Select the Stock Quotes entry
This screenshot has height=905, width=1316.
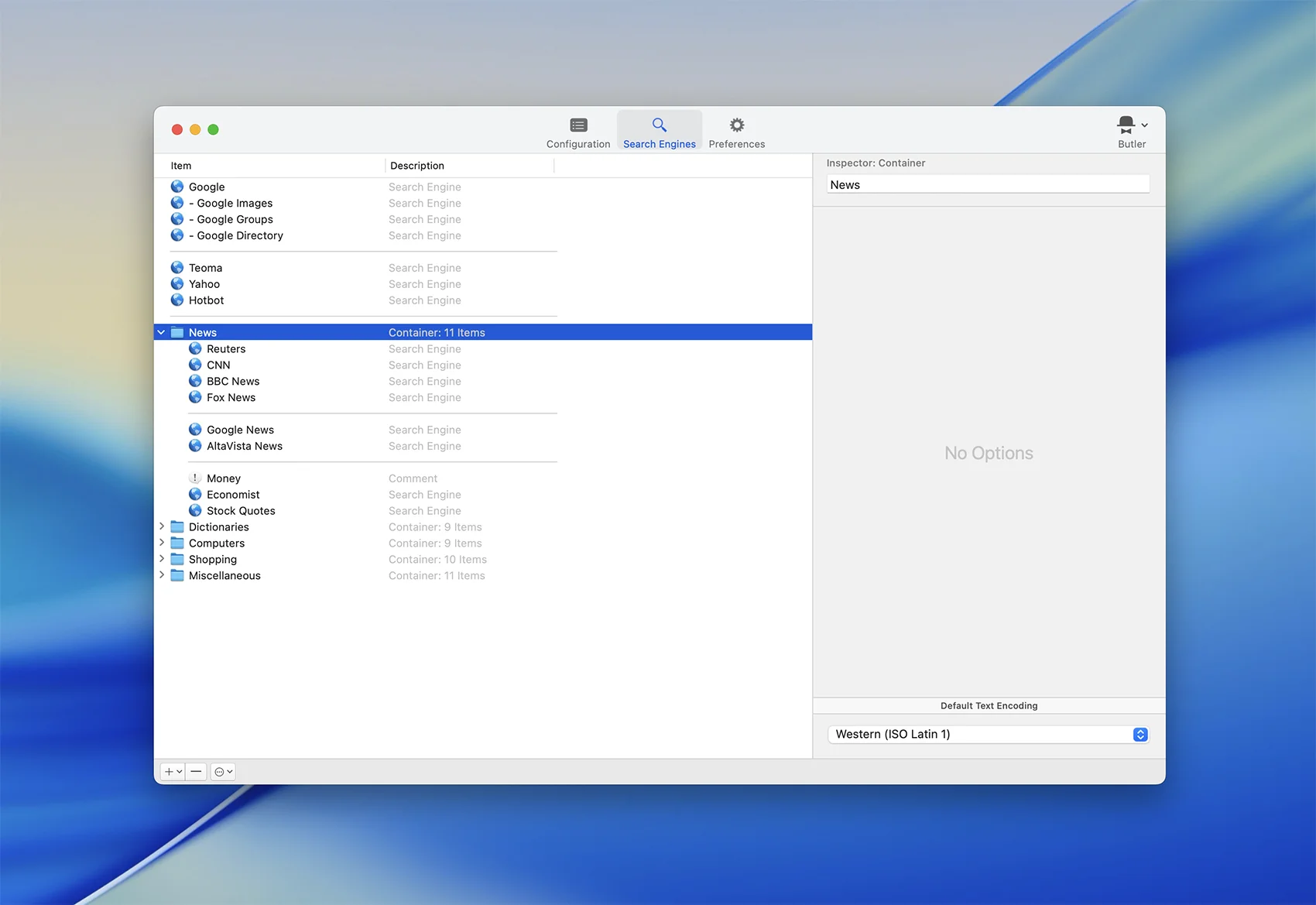[x=241, y=511]
